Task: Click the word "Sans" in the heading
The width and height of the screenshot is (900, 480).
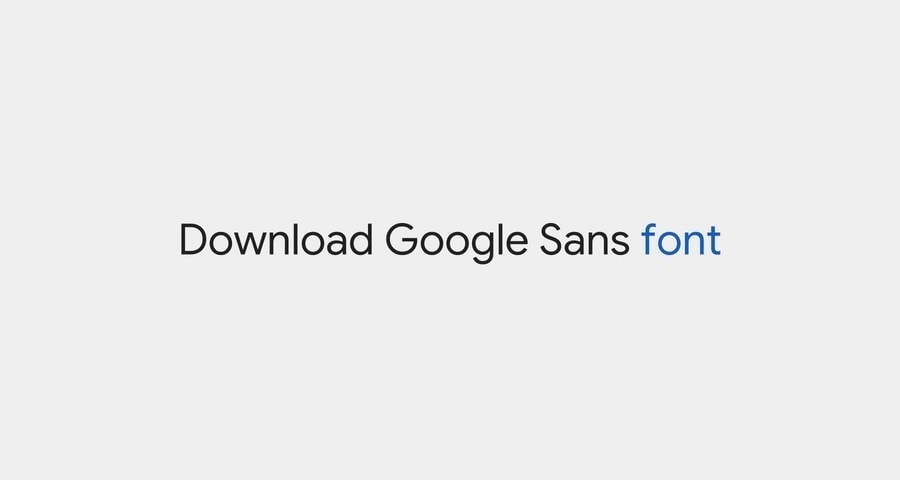Action: pyautogui.click(x=584, y=239)
